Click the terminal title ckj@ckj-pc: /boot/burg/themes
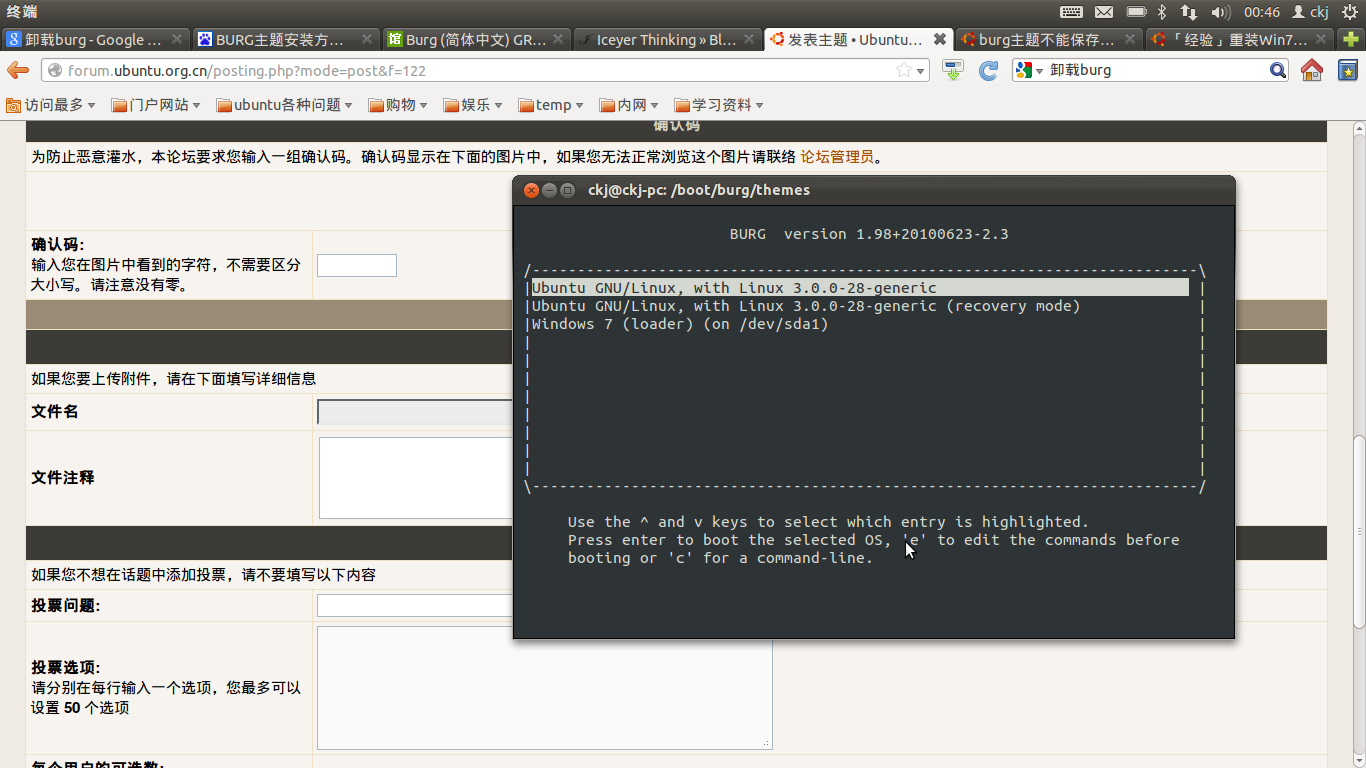Viewport: 1366px width, 768px height. coord(699,190)
